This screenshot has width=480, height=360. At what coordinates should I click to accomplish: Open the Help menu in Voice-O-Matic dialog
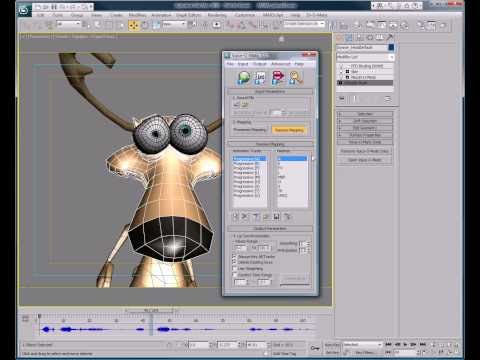pos(299,64)
